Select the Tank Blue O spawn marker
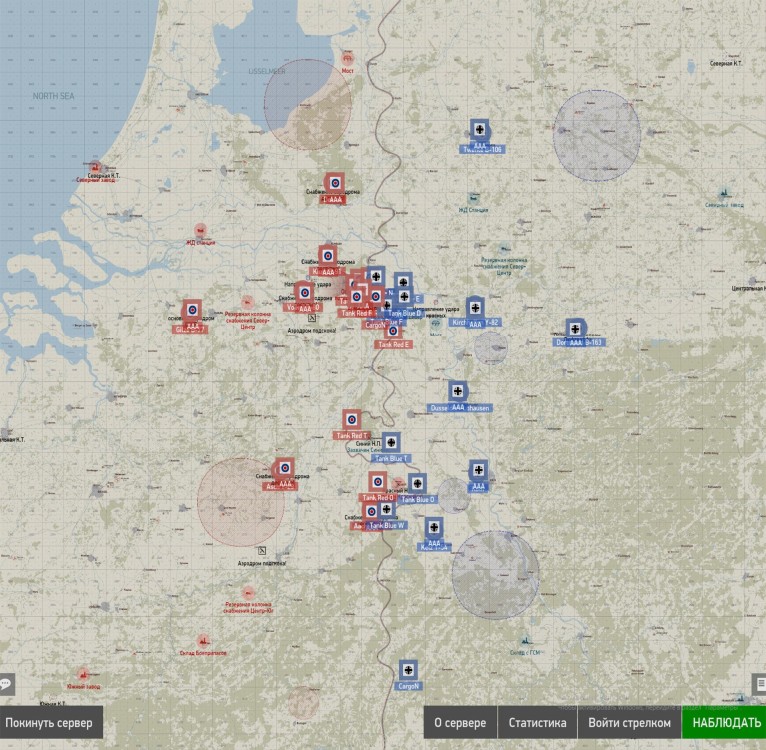The width and height of the screenshot is (766, 750). click(x=417, y=484)
